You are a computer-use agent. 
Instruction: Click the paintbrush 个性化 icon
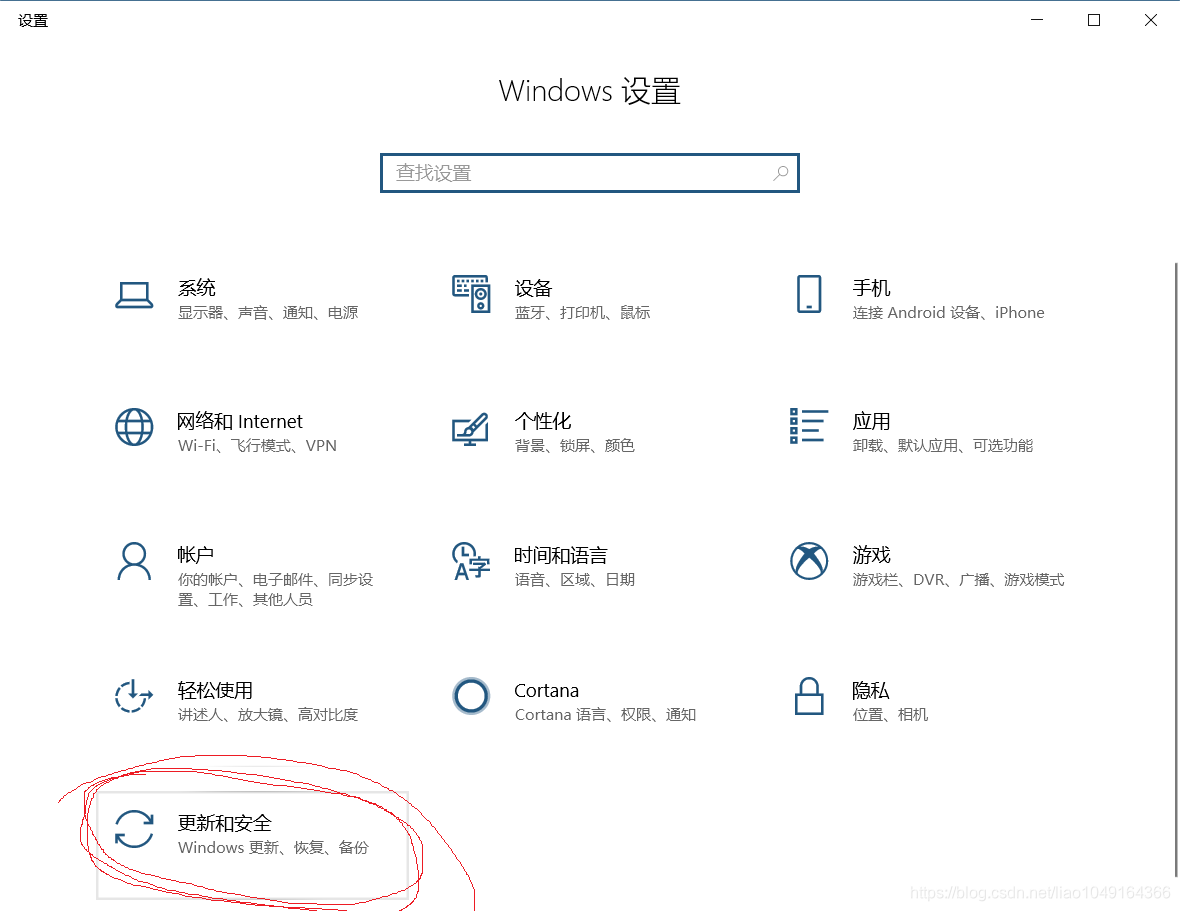pyautogui.click(x=471, y=429)
